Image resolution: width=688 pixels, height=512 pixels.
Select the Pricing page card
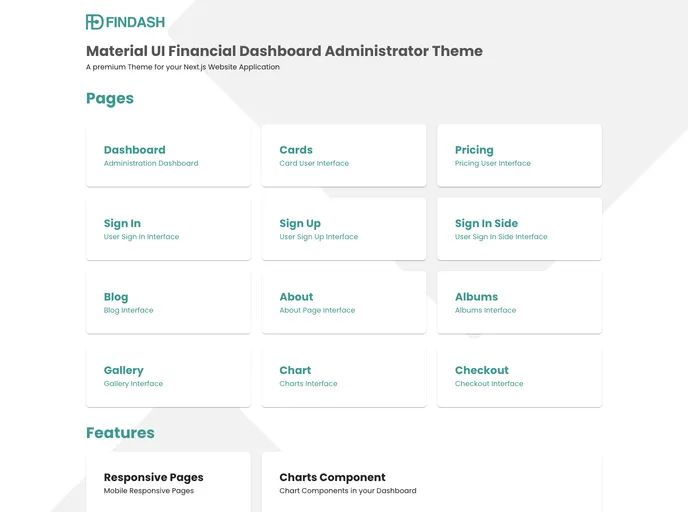coord(519,155)
